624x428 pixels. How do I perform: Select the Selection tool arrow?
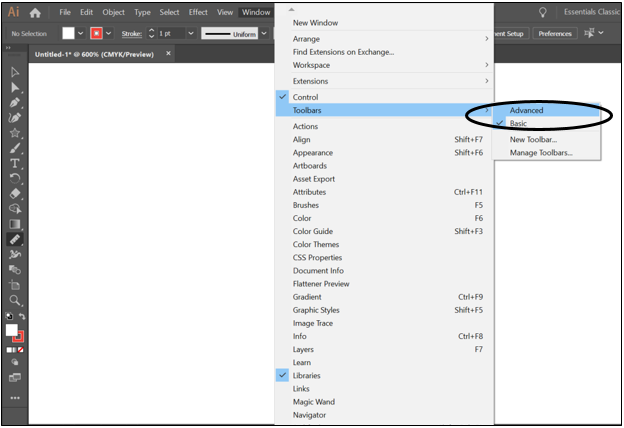(15, 72)
